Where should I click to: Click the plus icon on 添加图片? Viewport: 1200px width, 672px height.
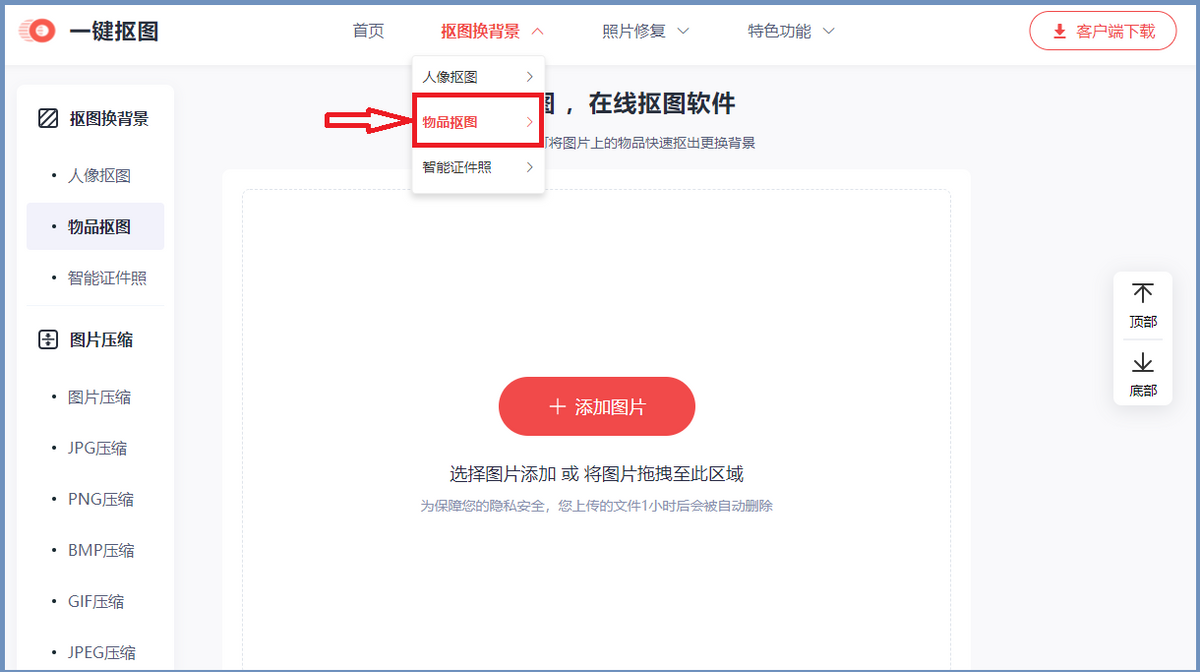tap(557, 407)
